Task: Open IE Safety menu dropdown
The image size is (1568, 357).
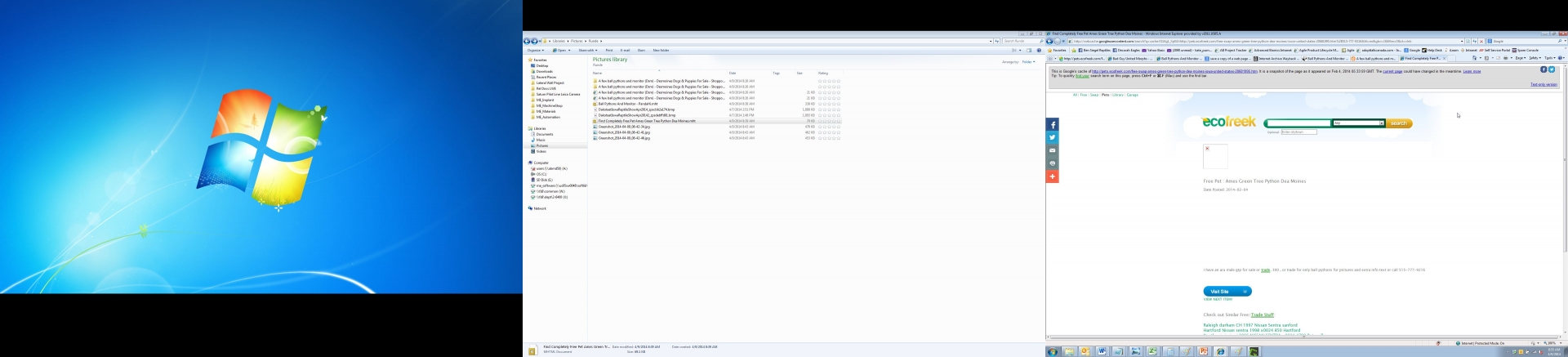Action: click(x=1535, y=58)
